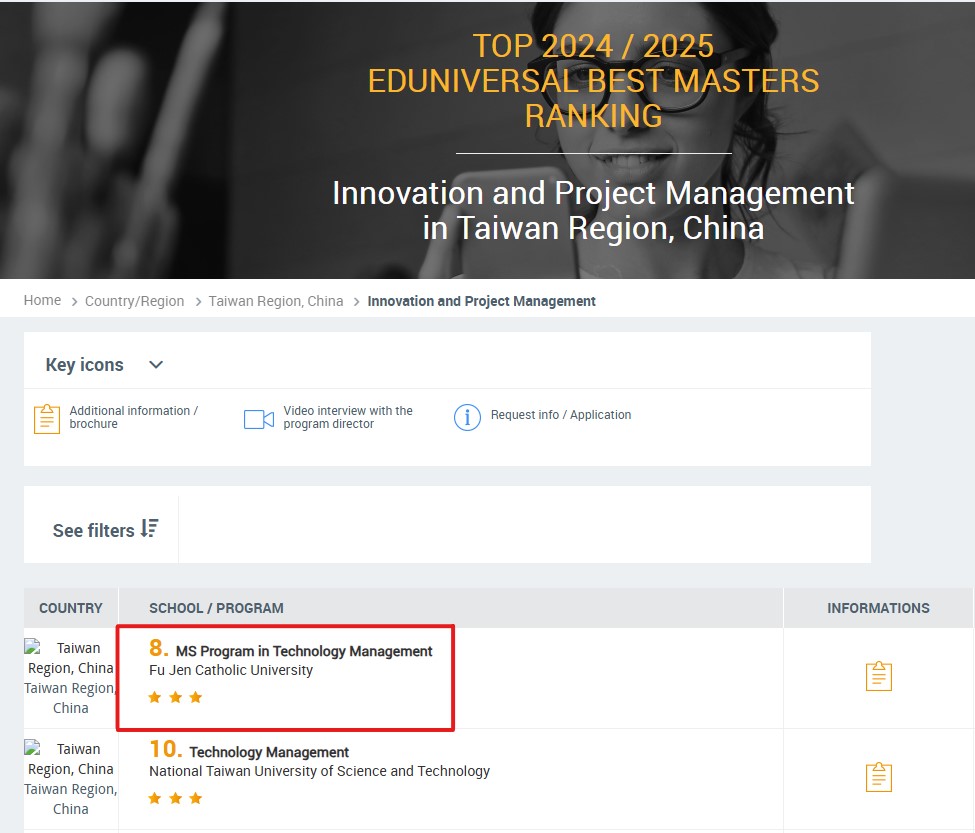Click Fu Jen Catholic University name

(231, 670)
